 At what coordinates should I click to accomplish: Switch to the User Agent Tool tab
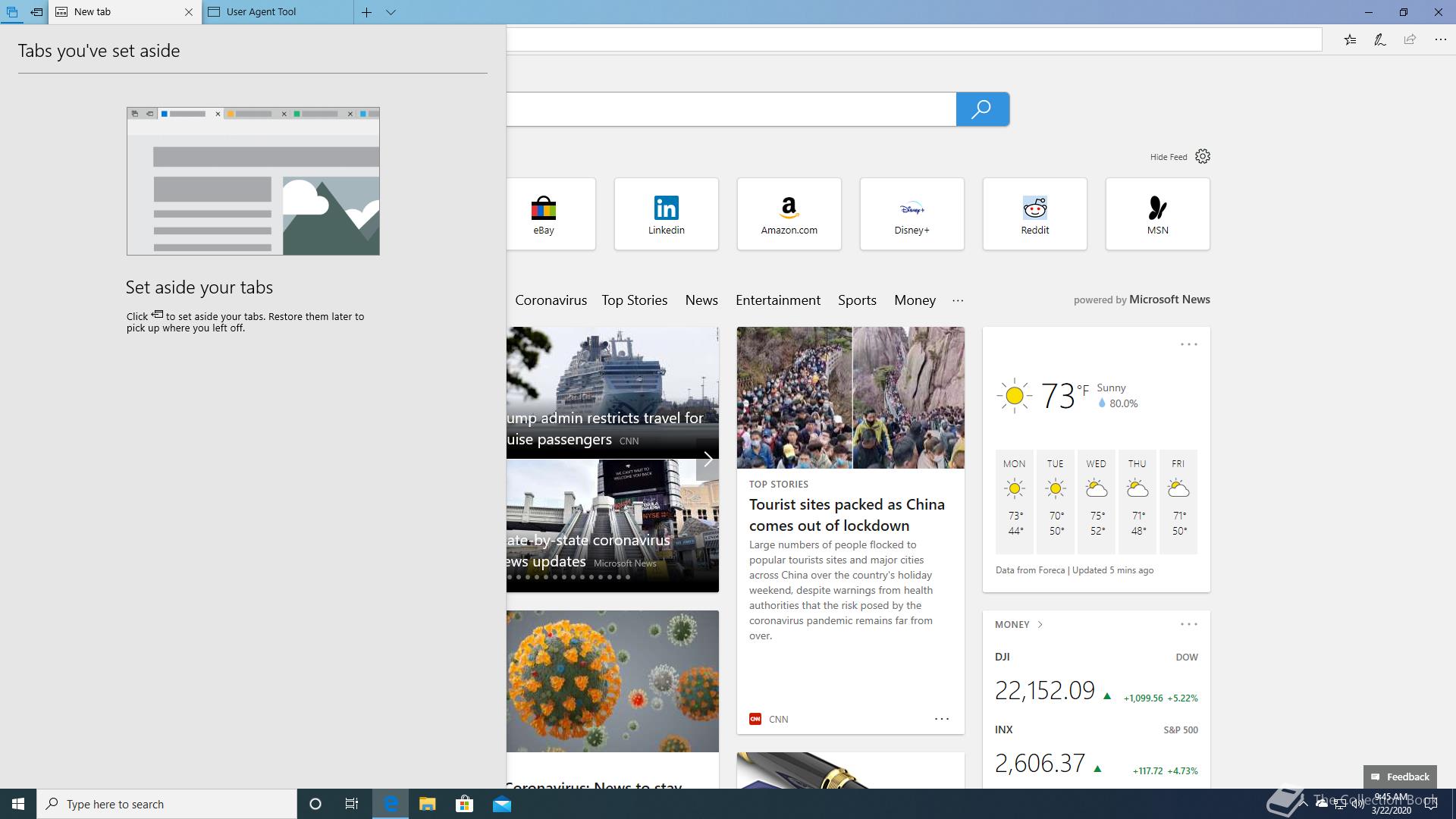tap(278, 12)
